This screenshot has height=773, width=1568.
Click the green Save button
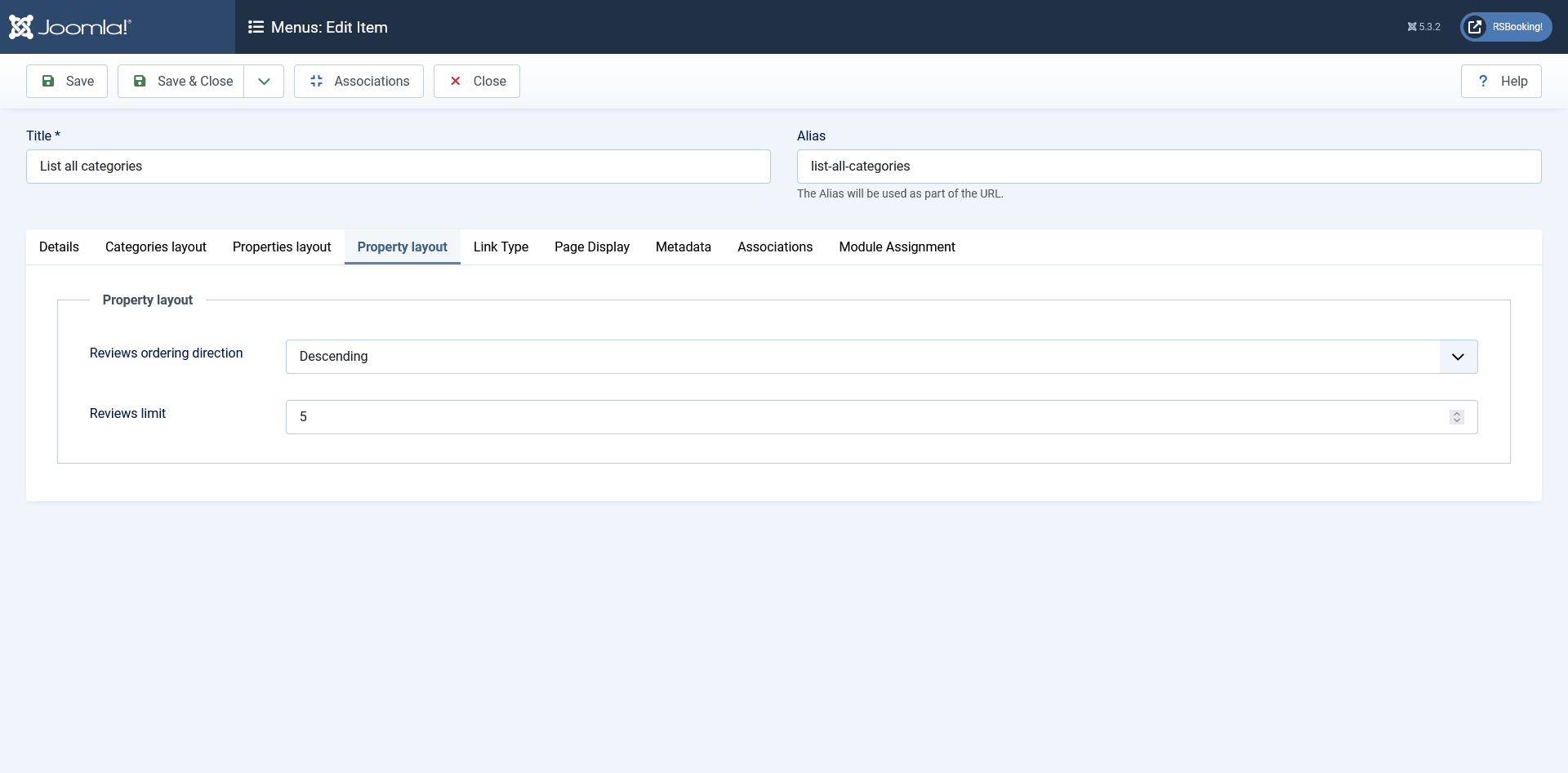[67, 81]
